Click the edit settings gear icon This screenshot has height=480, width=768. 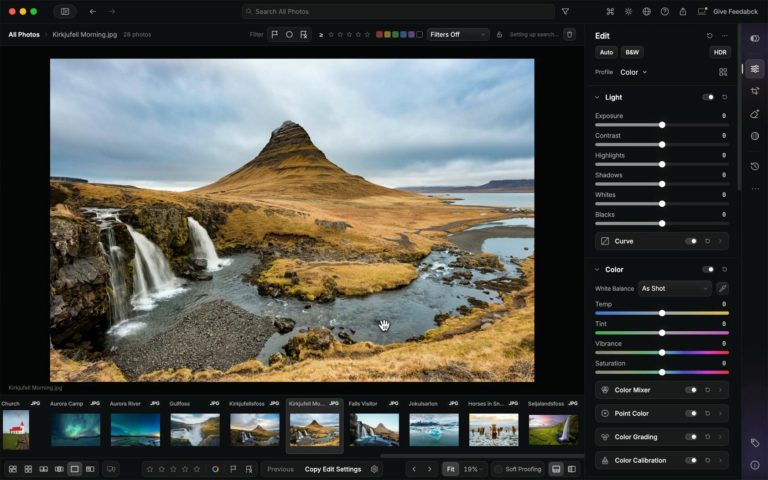pos(375,469)
